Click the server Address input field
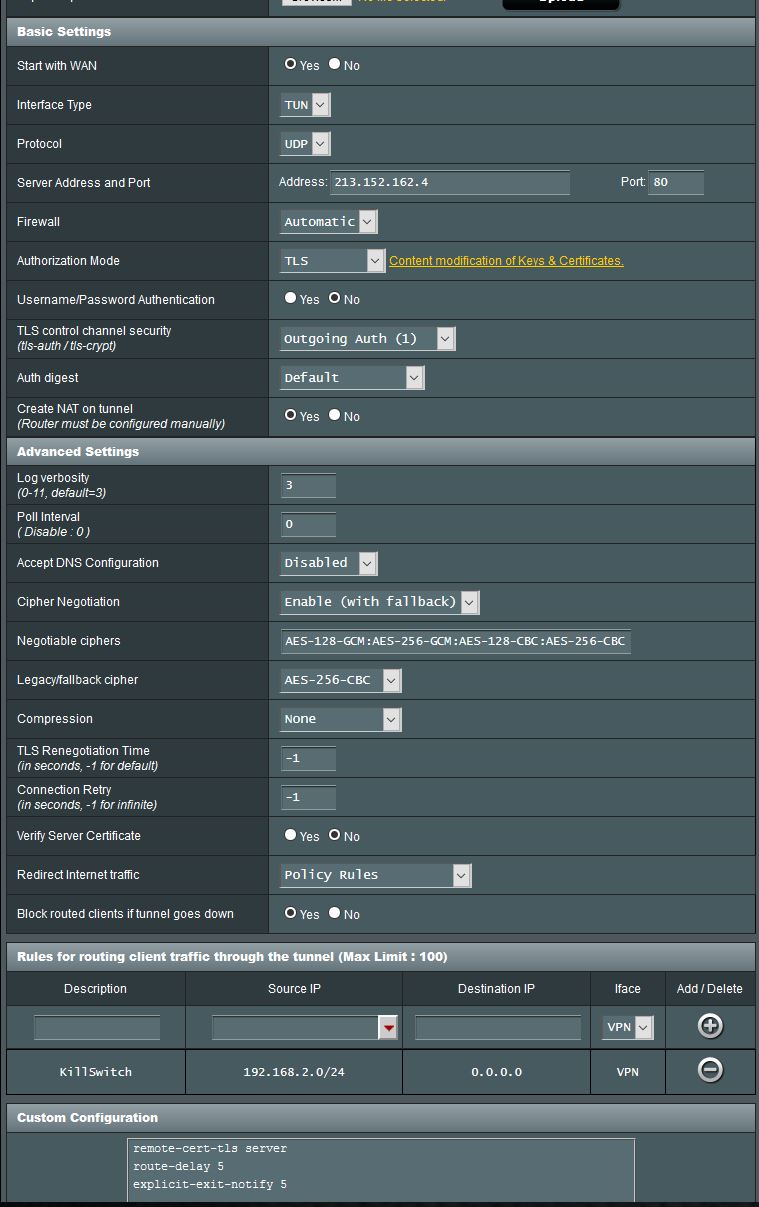The width and height of the screenshot is (759, 1207). point(450,183)
